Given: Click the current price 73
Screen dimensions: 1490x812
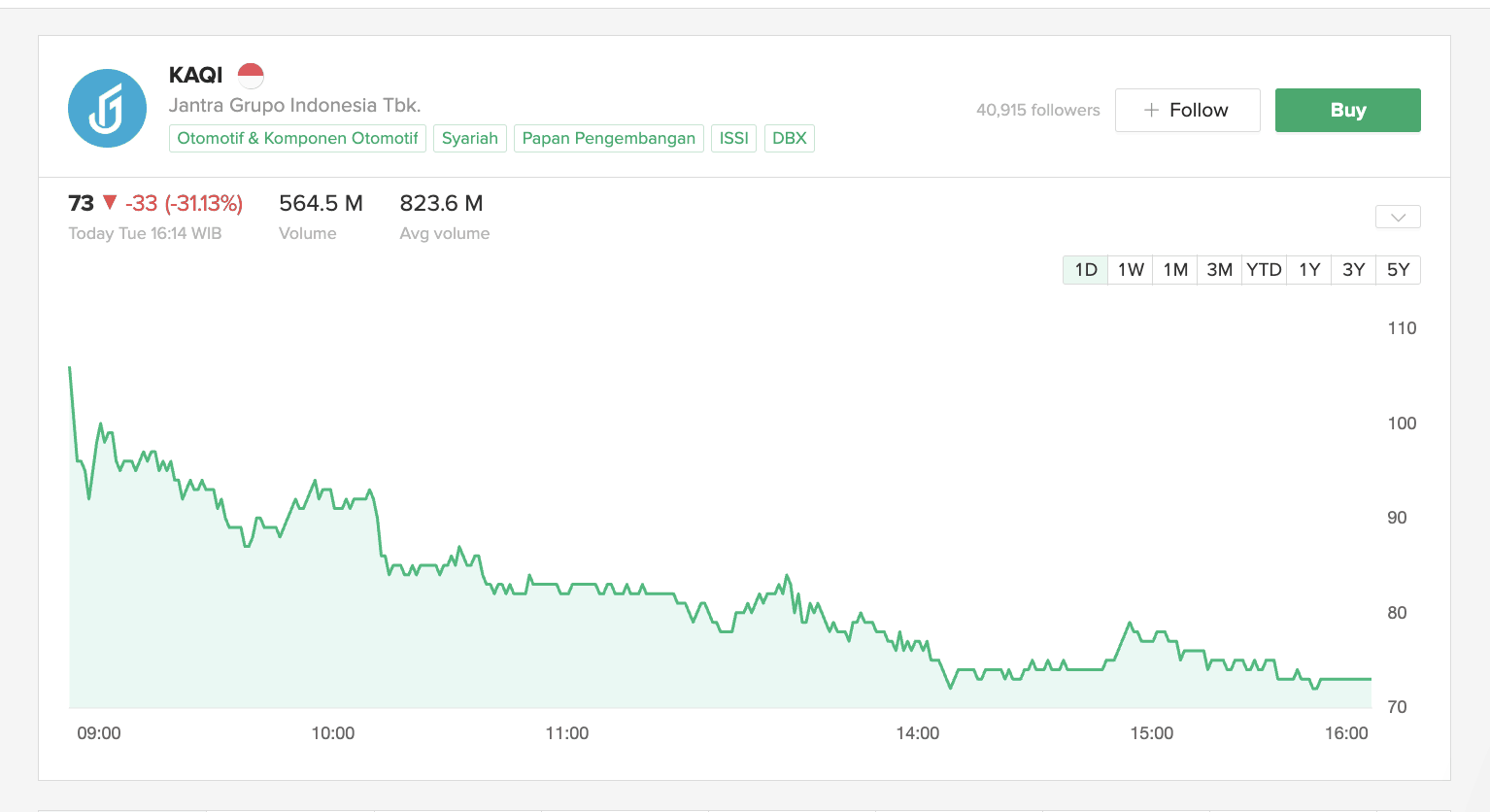Looking at the screenshot, I should pyautogui.click(x=81, y=203).
